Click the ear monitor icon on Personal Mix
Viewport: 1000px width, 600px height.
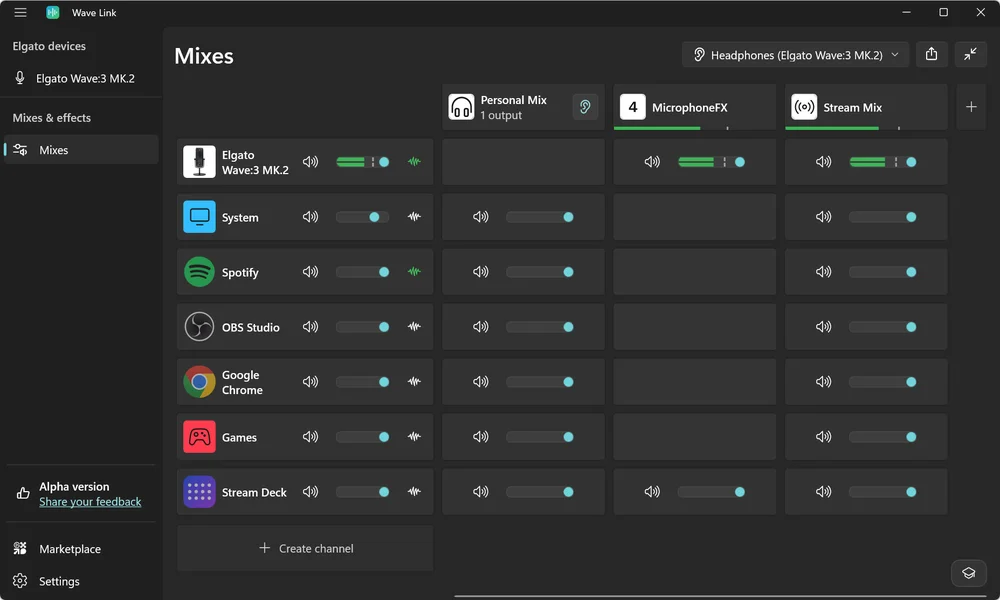pos(585,107)
